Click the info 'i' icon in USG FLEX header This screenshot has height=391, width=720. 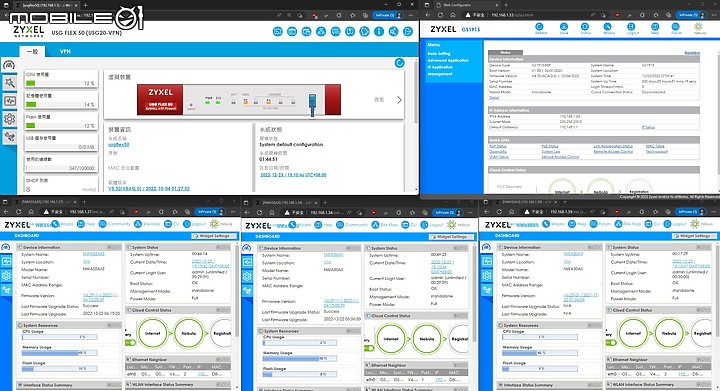379,32
